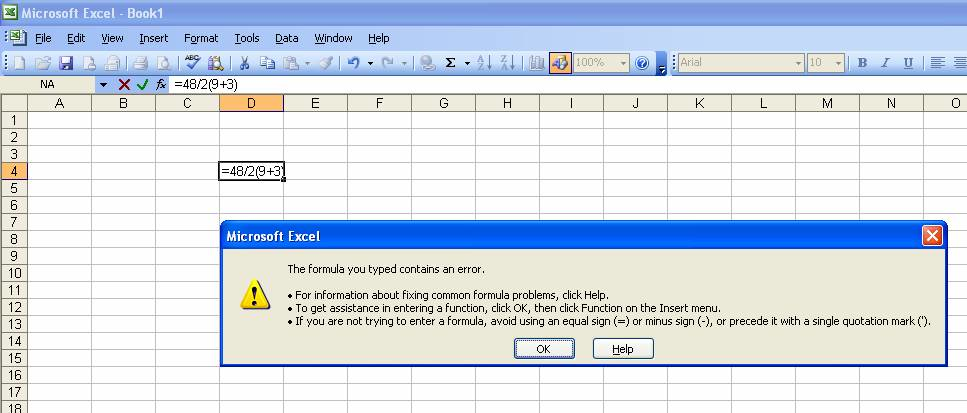Toggle Underline formatting
Screen dimensions: 967x413
click(908, 63)
